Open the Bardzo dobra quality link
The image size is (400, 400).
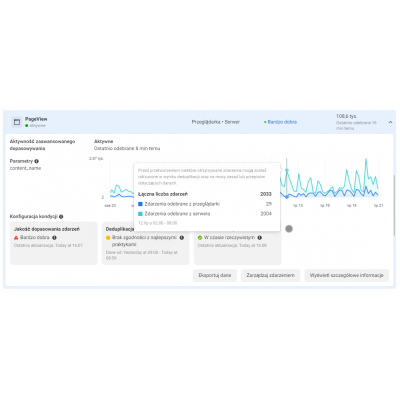(x=282, y=122)
